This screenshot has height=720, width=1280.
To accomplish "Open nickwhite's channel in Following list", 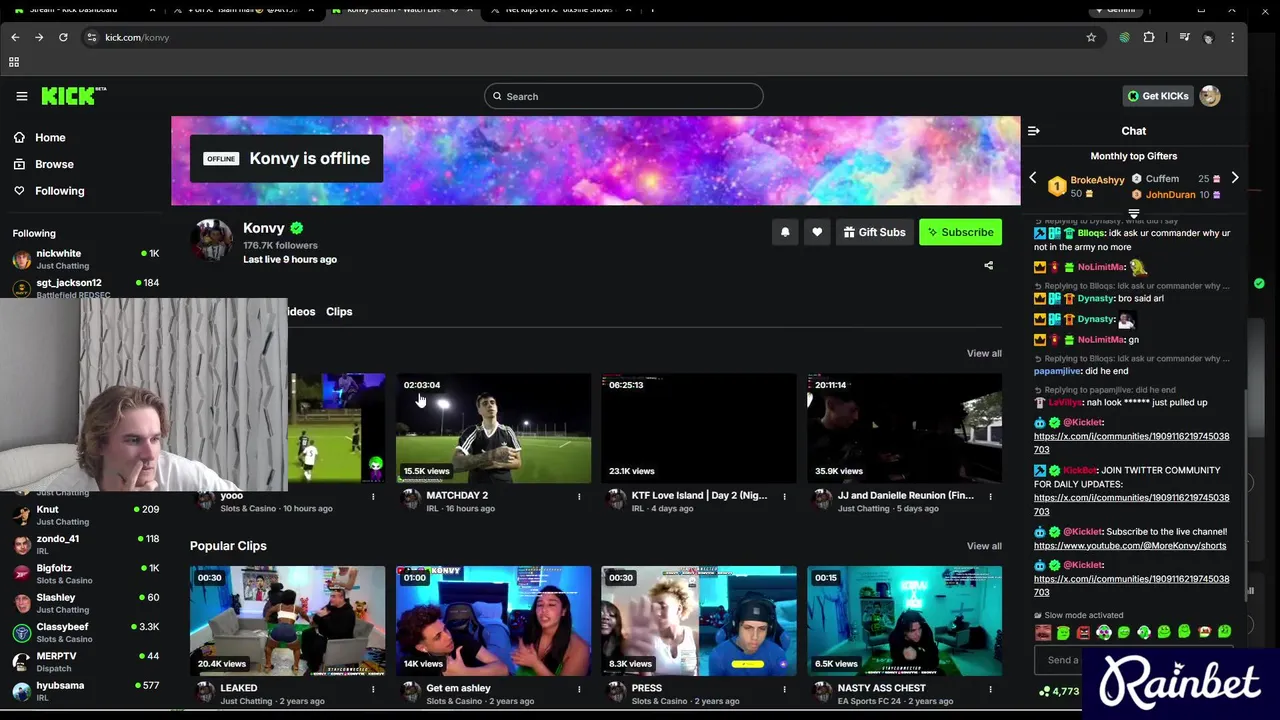I will [85, 259].
